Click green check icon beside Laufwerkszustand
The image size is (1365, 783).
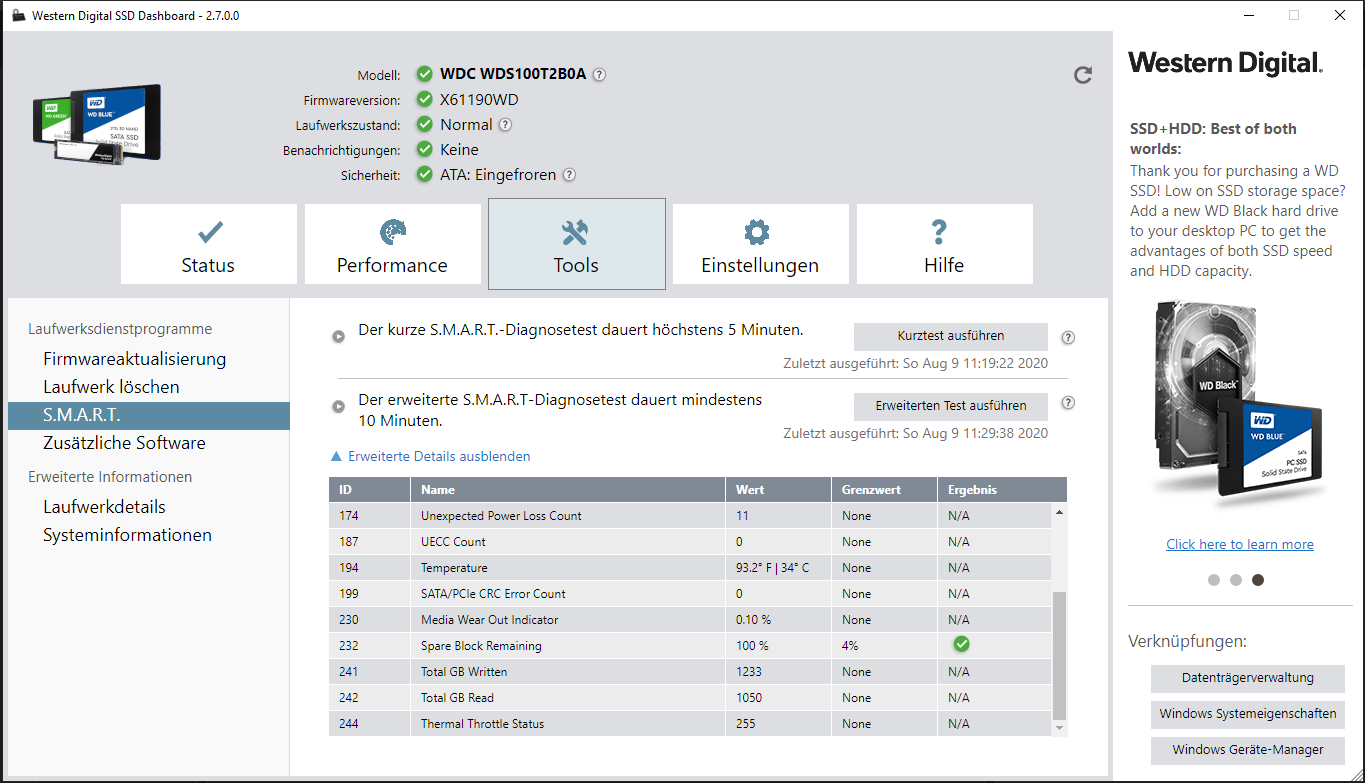coord(425,125)
